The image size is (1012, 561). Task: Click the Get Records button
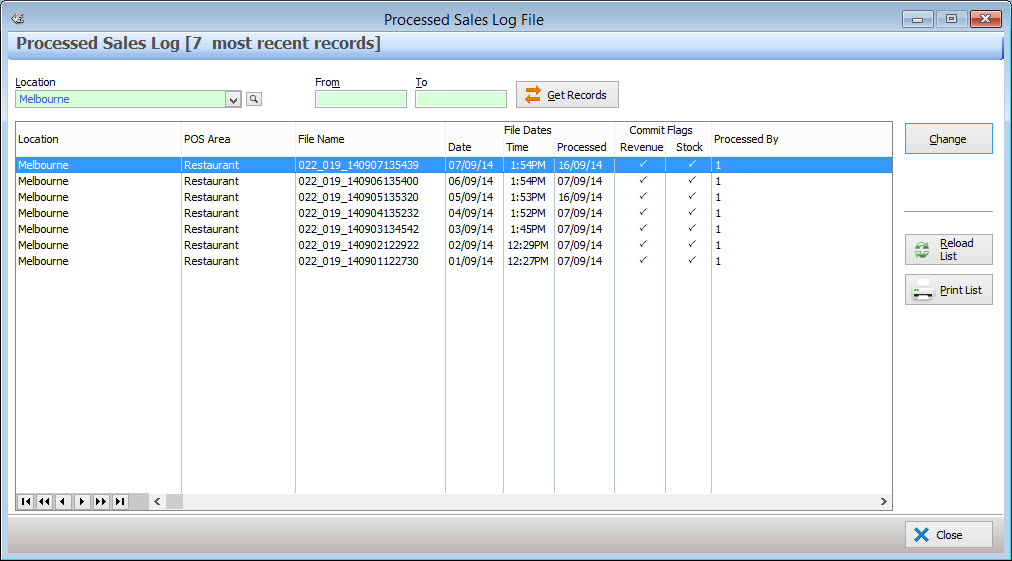[x=567, y=95]
